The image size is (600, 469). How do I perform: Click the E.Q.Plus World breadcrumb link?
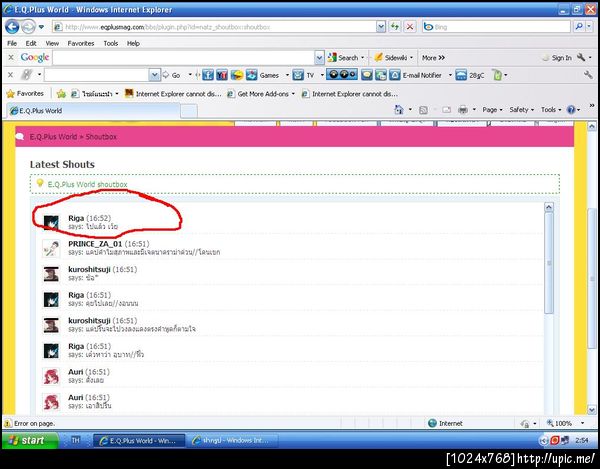(53, 137)
